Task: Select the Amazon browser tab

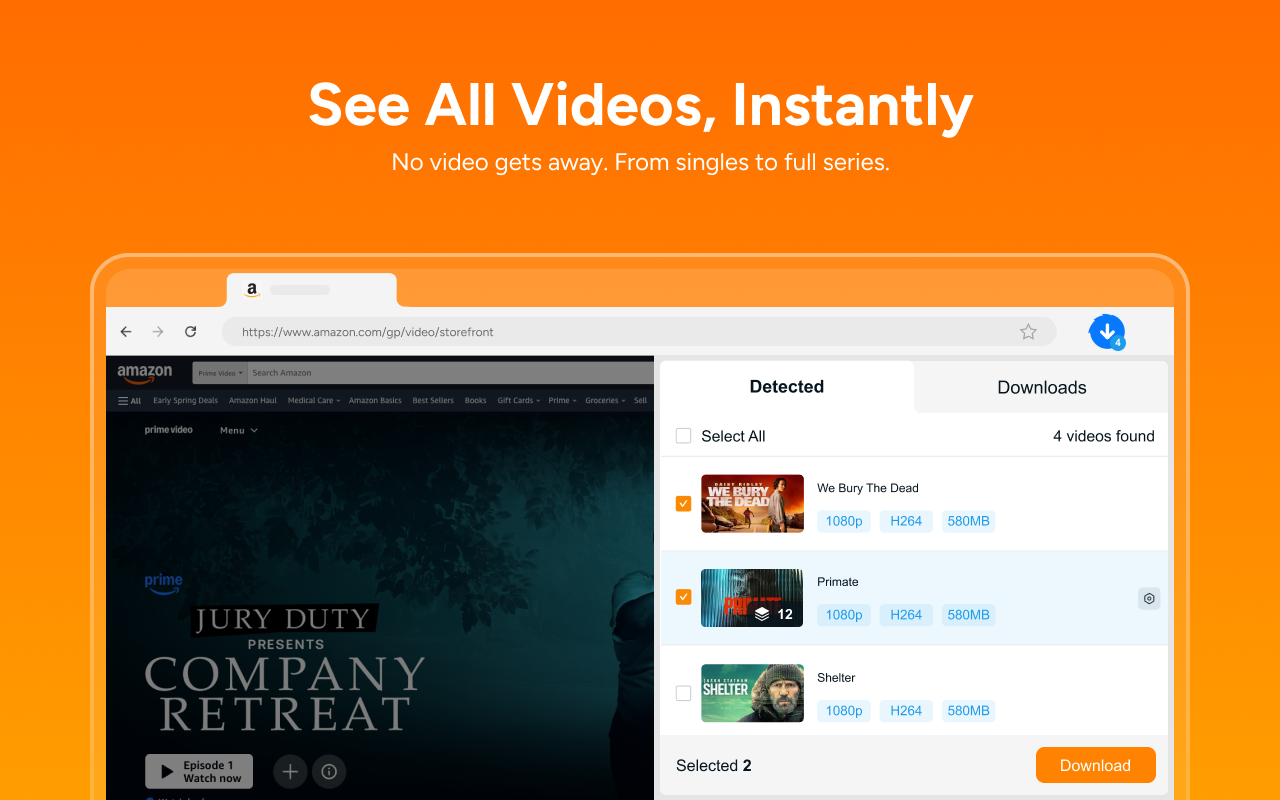Action: click(312, 290)
